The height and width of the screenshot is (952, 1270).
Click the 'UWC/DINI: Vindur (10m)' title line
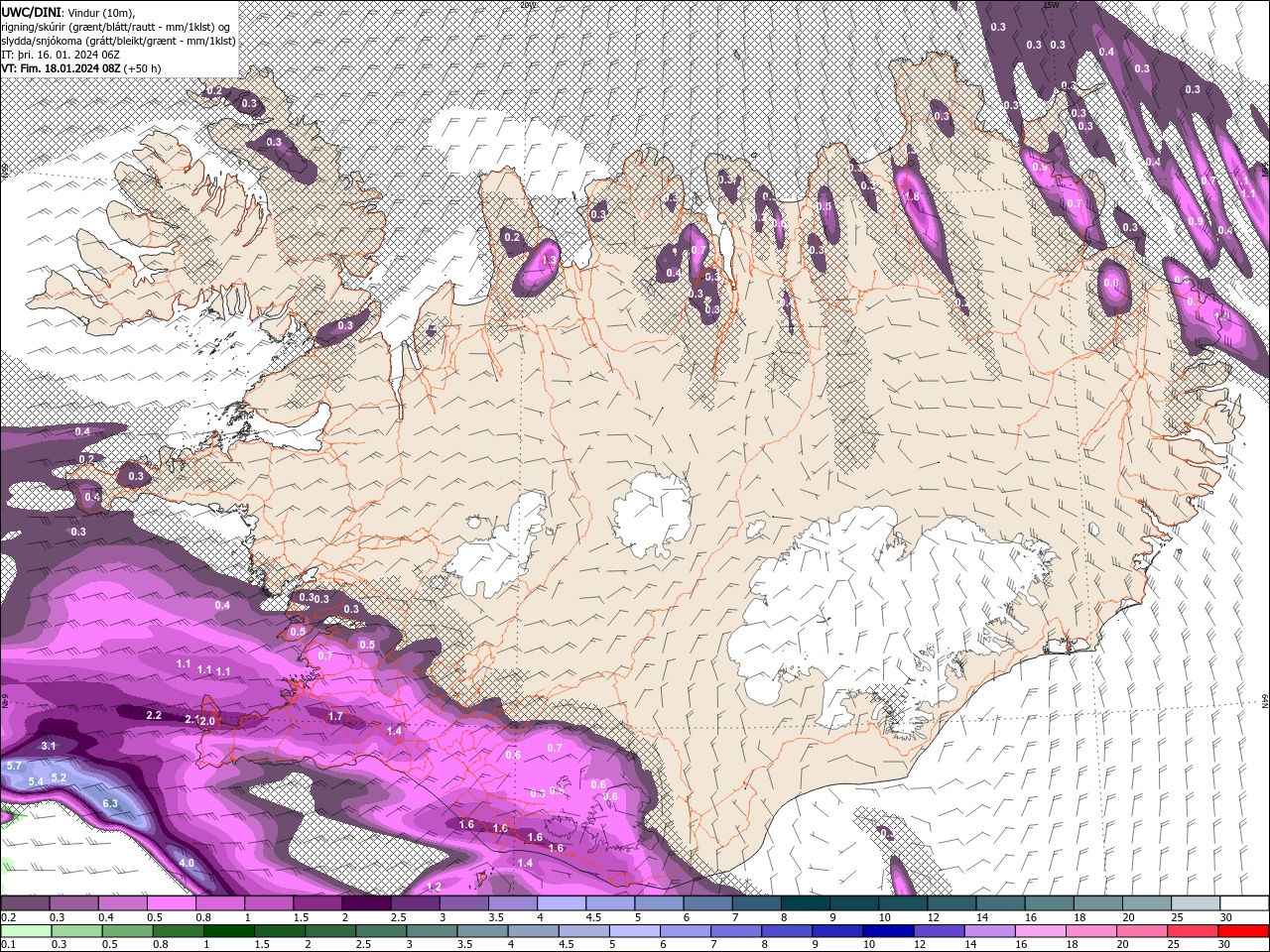(x=66, y=11)
